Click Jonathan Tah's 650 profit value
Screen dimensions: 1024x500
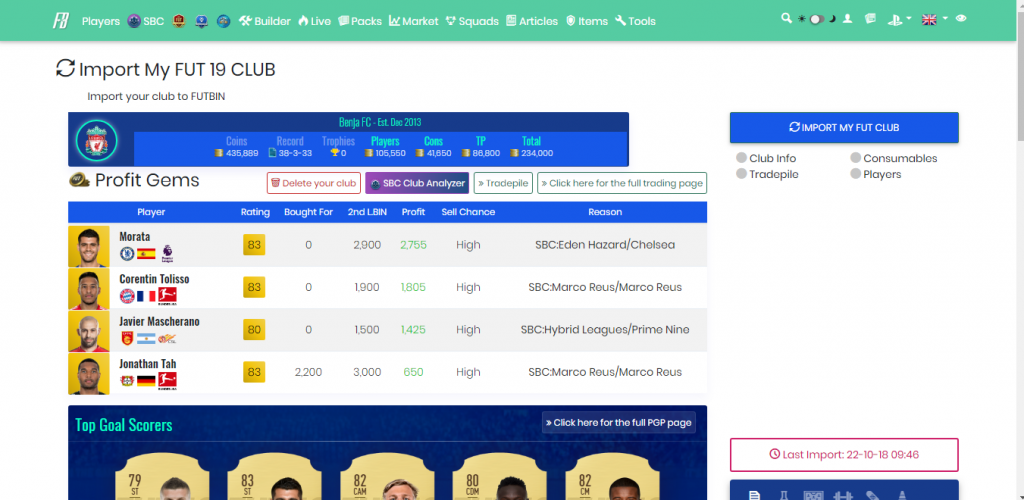tap(413, 372)
